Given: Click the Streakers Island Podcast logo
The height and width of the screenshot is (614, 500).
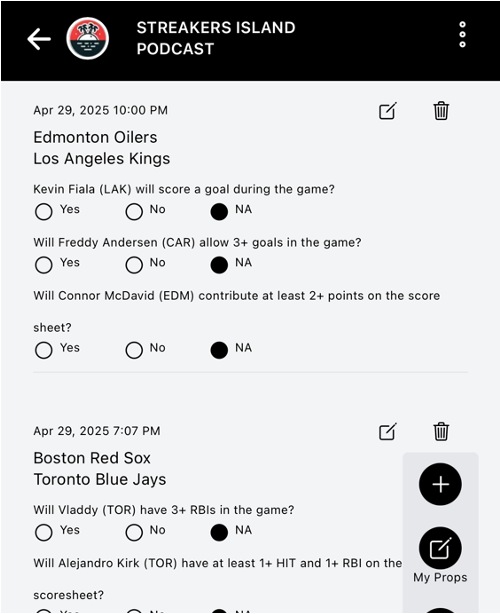Looking at the screenshot, I should (x=88, y=38).
